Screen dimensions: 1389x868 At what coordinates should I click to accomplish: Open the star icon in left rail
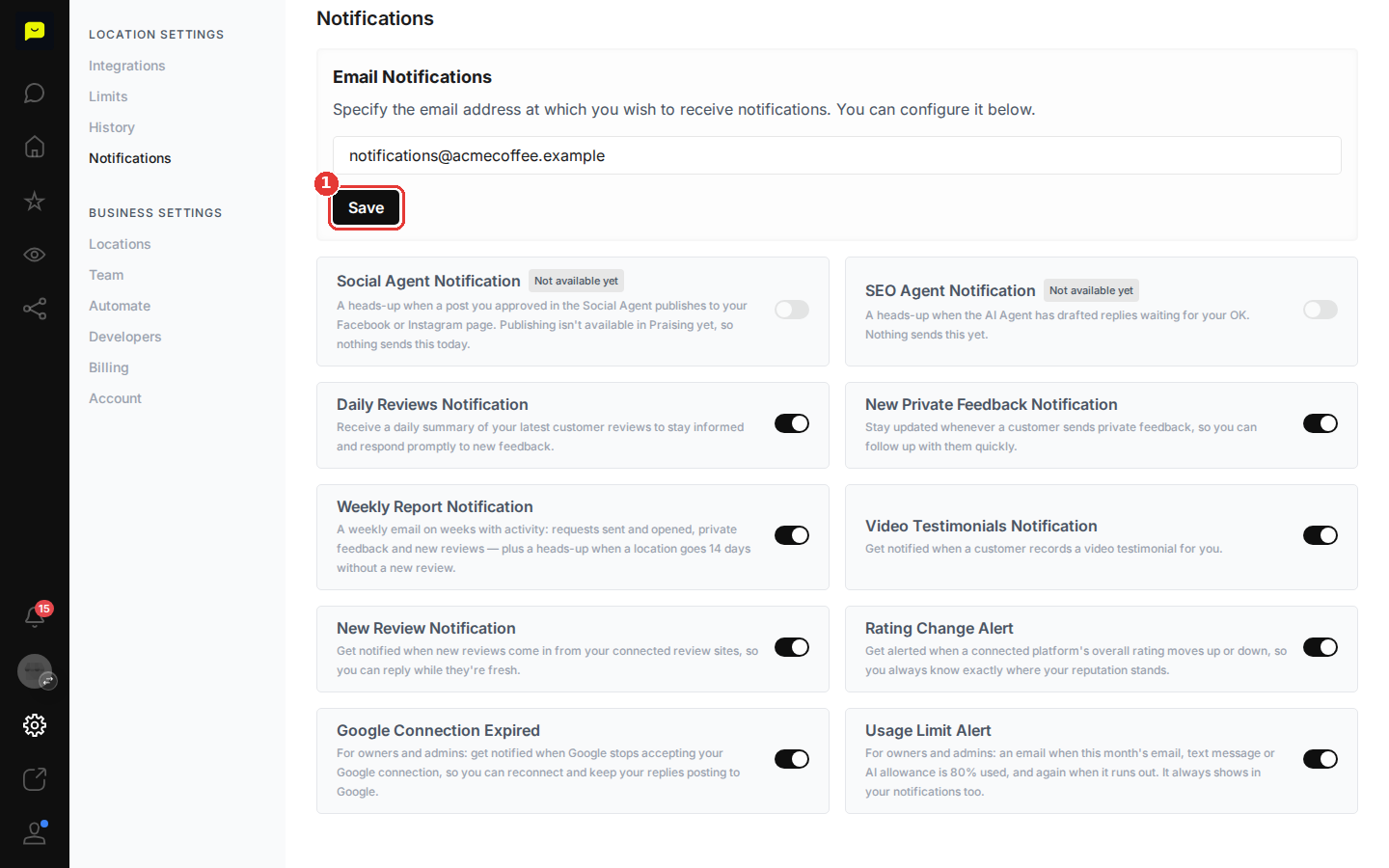pyautogui.click(x=35, y=201)
